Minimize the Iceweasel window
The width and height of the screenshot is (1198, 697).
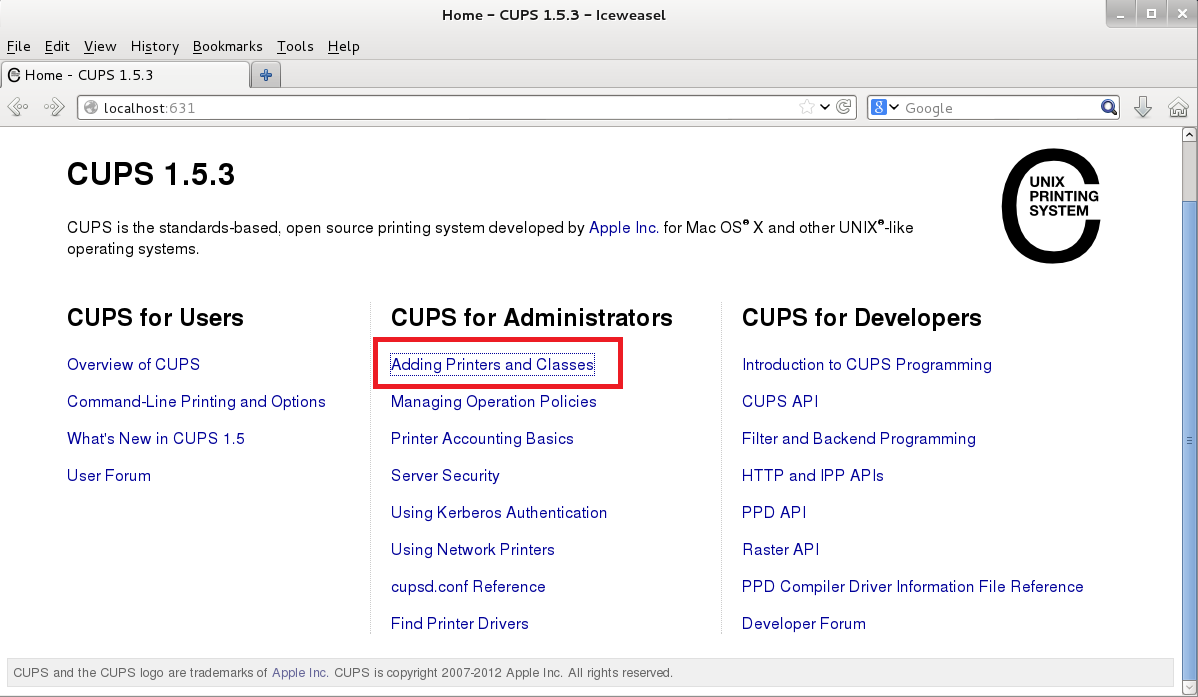point(1120,14)
